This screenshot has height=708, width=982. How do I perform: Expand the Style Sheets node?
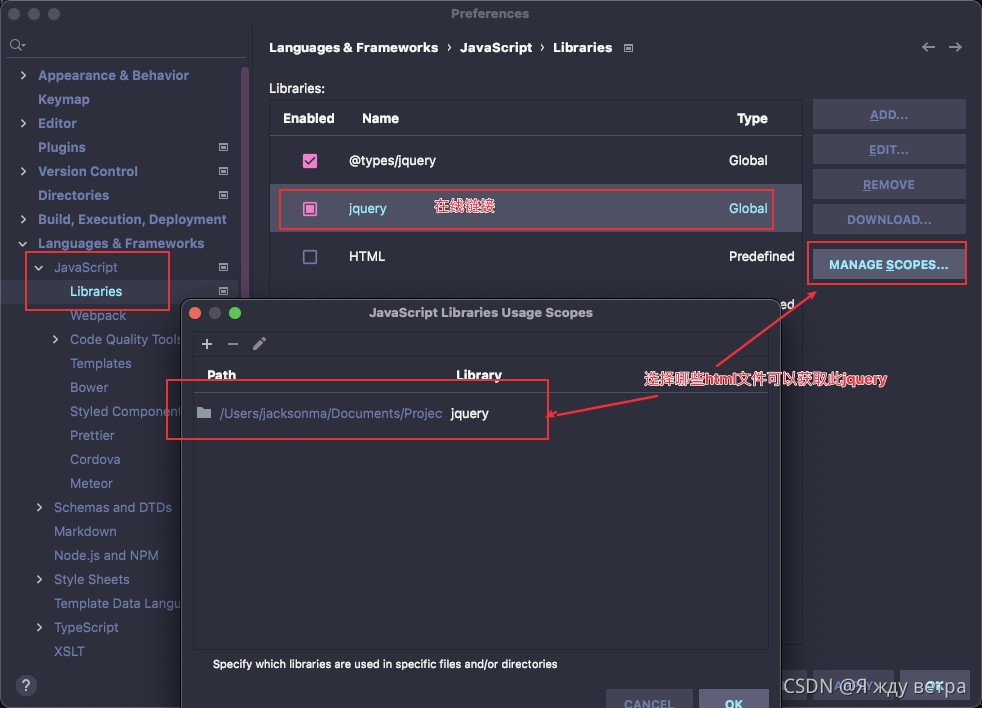pyautogui.click(x=39, y=580)
